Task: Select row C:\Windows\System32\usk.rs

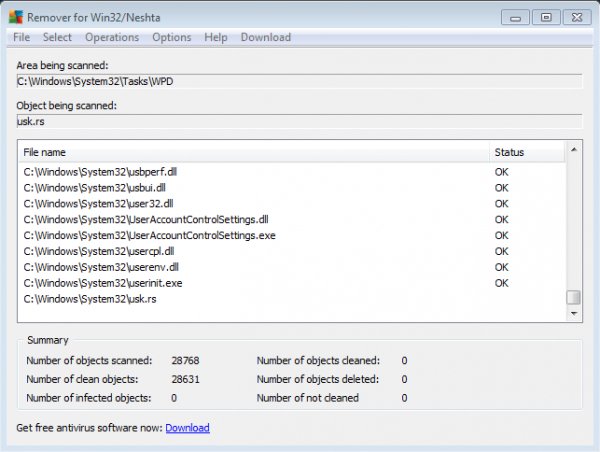Action: pyautogui.click(x=292, y=299)
